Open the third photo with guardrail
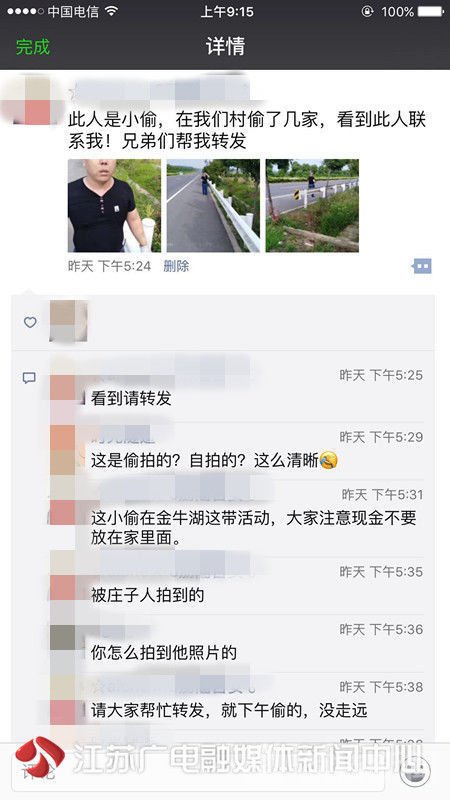450x800 pixels. [x=312, y=206]
